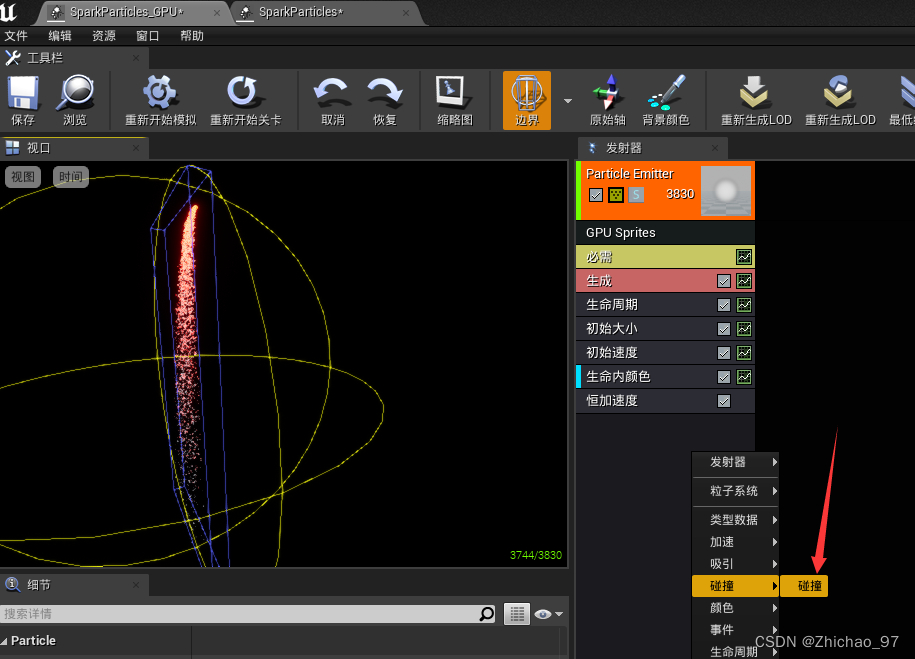Image resolution: width=915 pixels, height=659 pixels.
Task: Open the curve graph icon on 初始大小 row
Action: (744, 329)
